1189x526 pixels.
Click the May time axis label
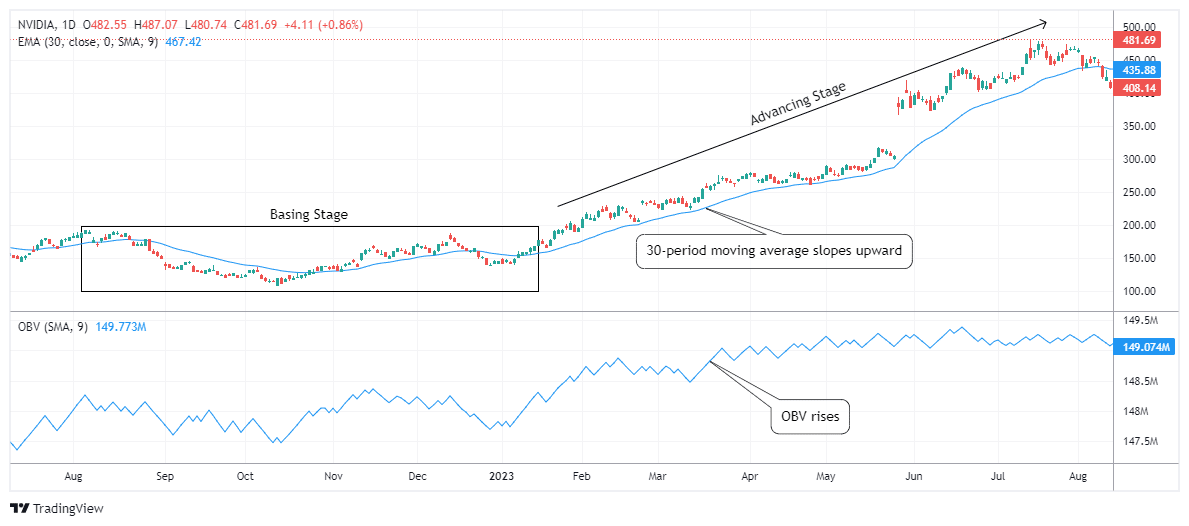pos(826,477)
